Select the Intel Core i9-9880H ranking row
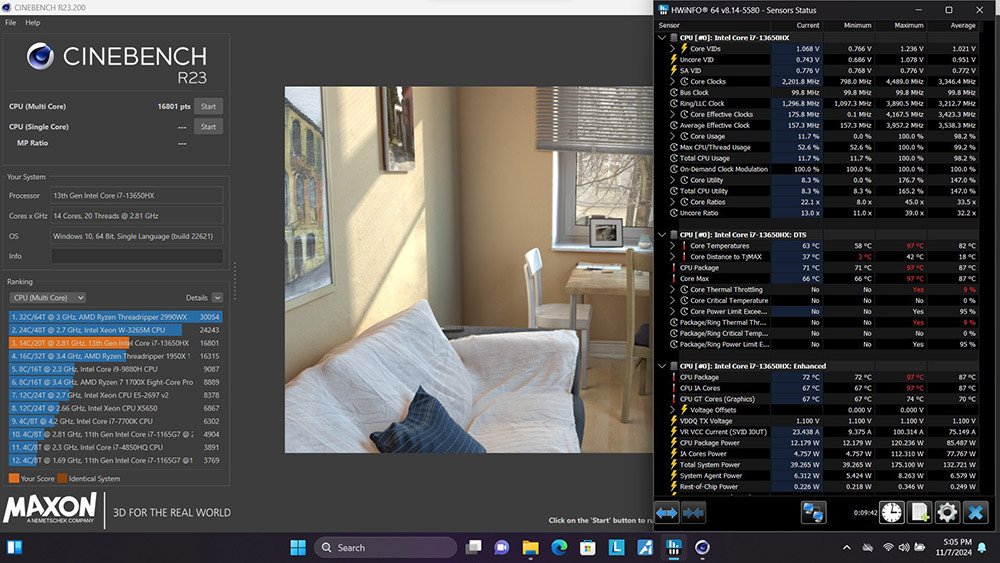 coord(115,369)
